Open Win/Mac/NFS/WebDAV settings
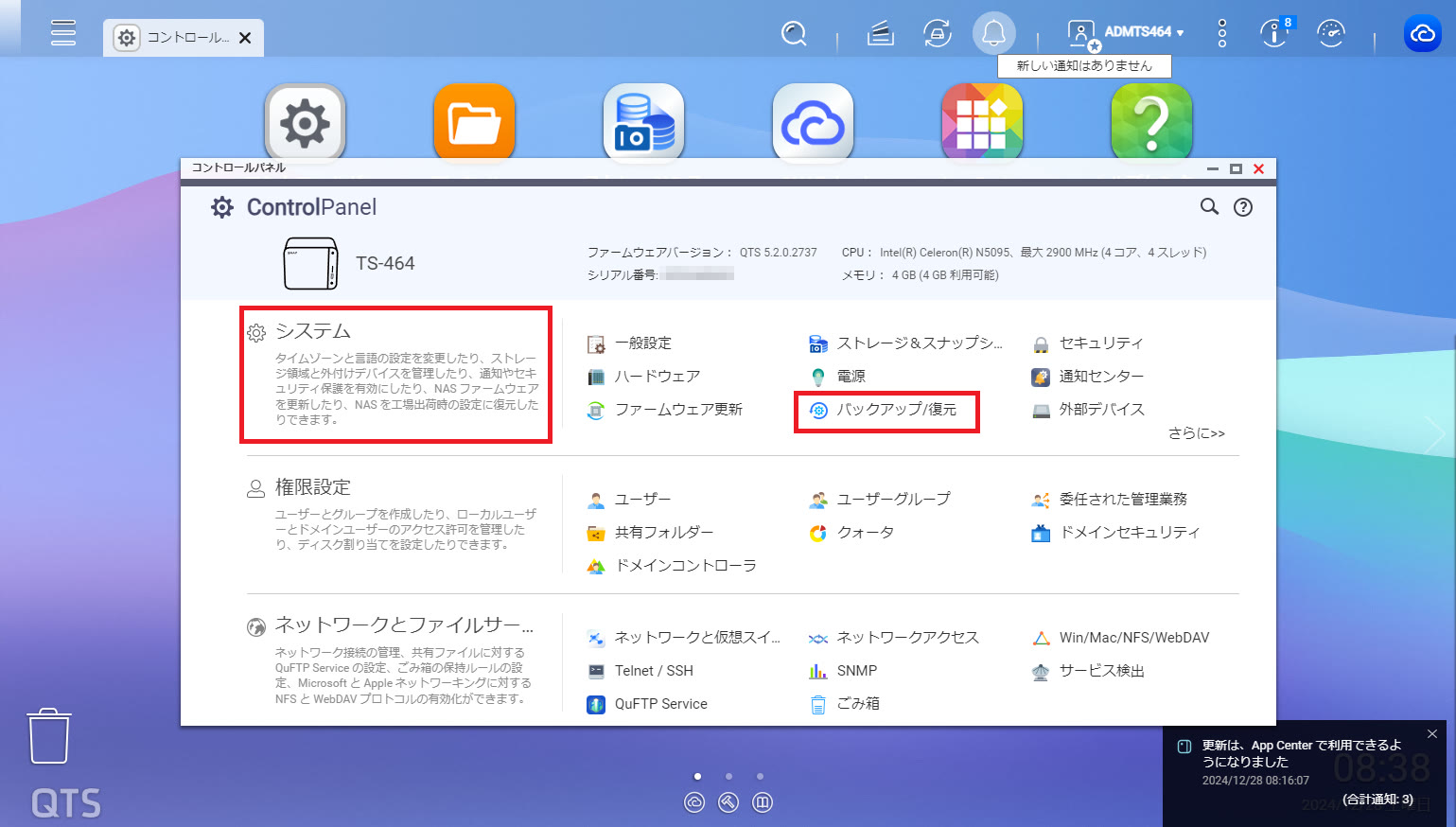Screen dimensions: 1456x827 (x=1121, y=638)
